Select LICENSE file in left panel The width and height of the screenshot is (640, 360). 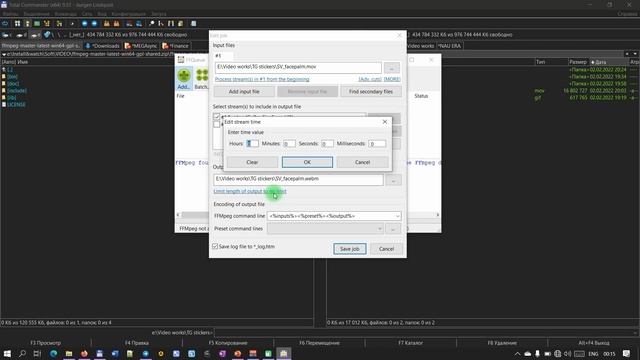pos(16,104)
